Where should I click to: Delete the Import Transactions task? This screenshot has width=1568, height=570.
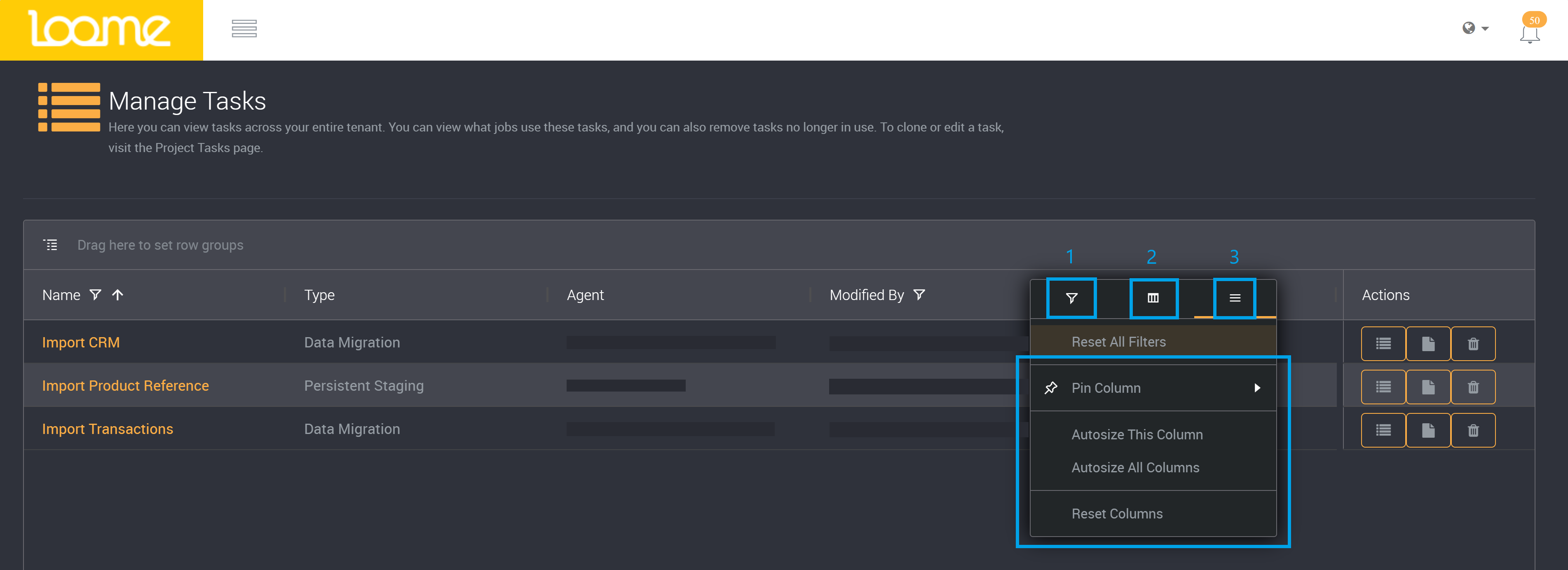(x=1473, y=431)
